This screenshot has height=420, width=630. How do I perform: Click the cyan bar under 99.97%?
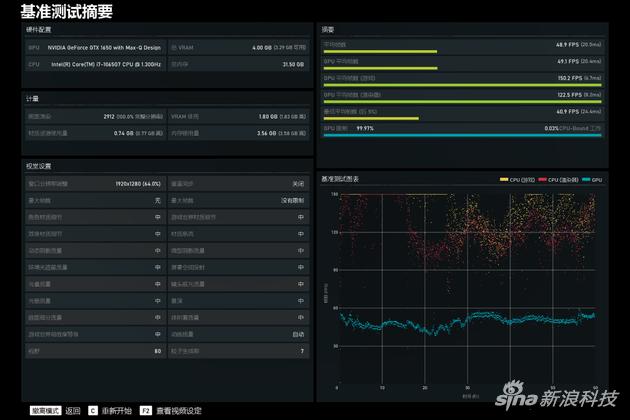462,135
